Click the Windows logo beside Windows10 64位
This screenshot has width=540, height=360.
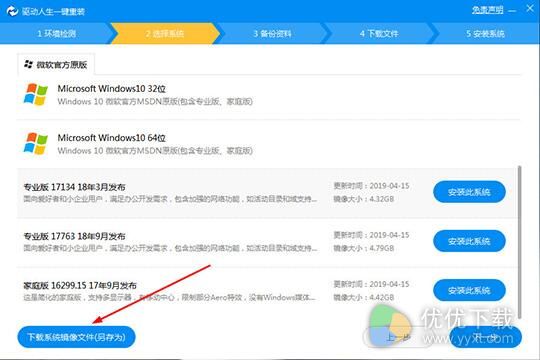(x=35, y=143)
